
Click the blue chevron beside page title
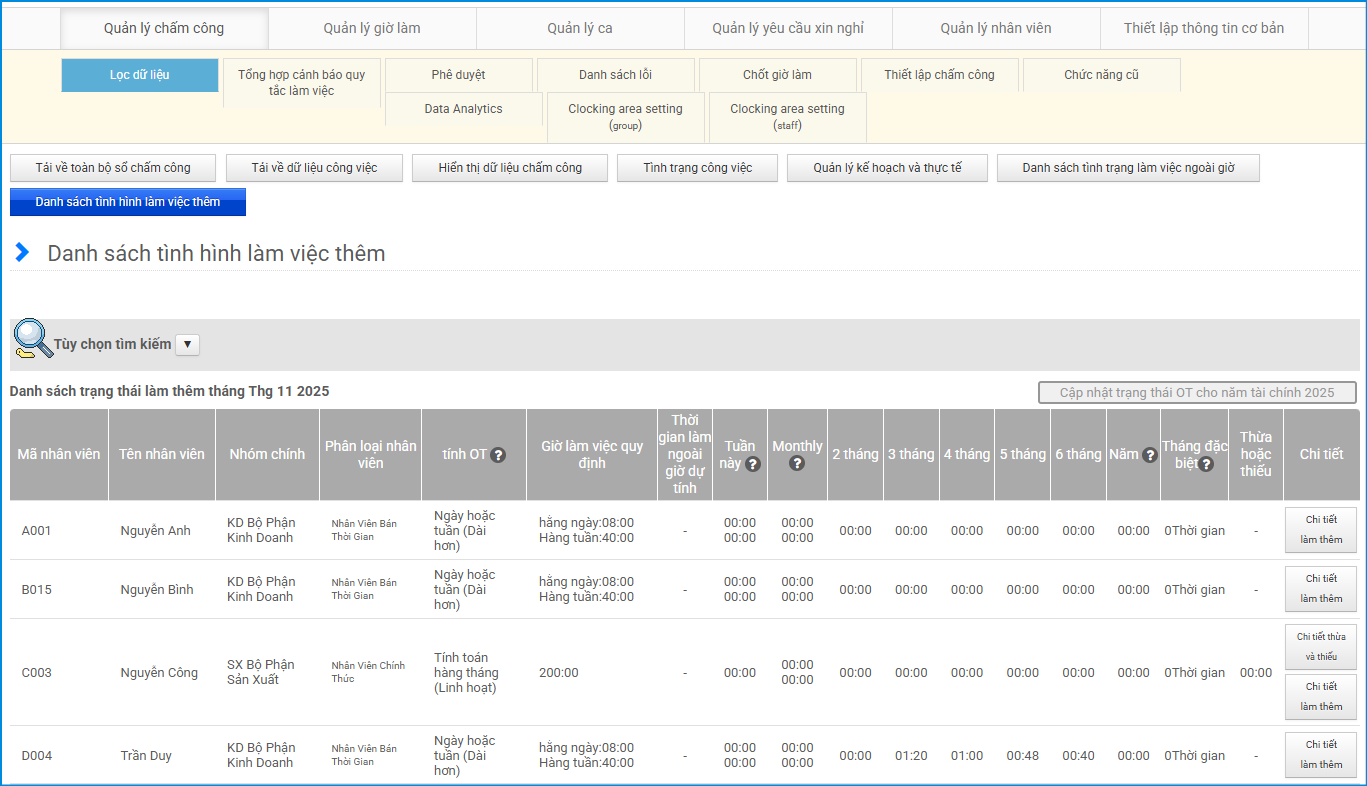[22, 253]
